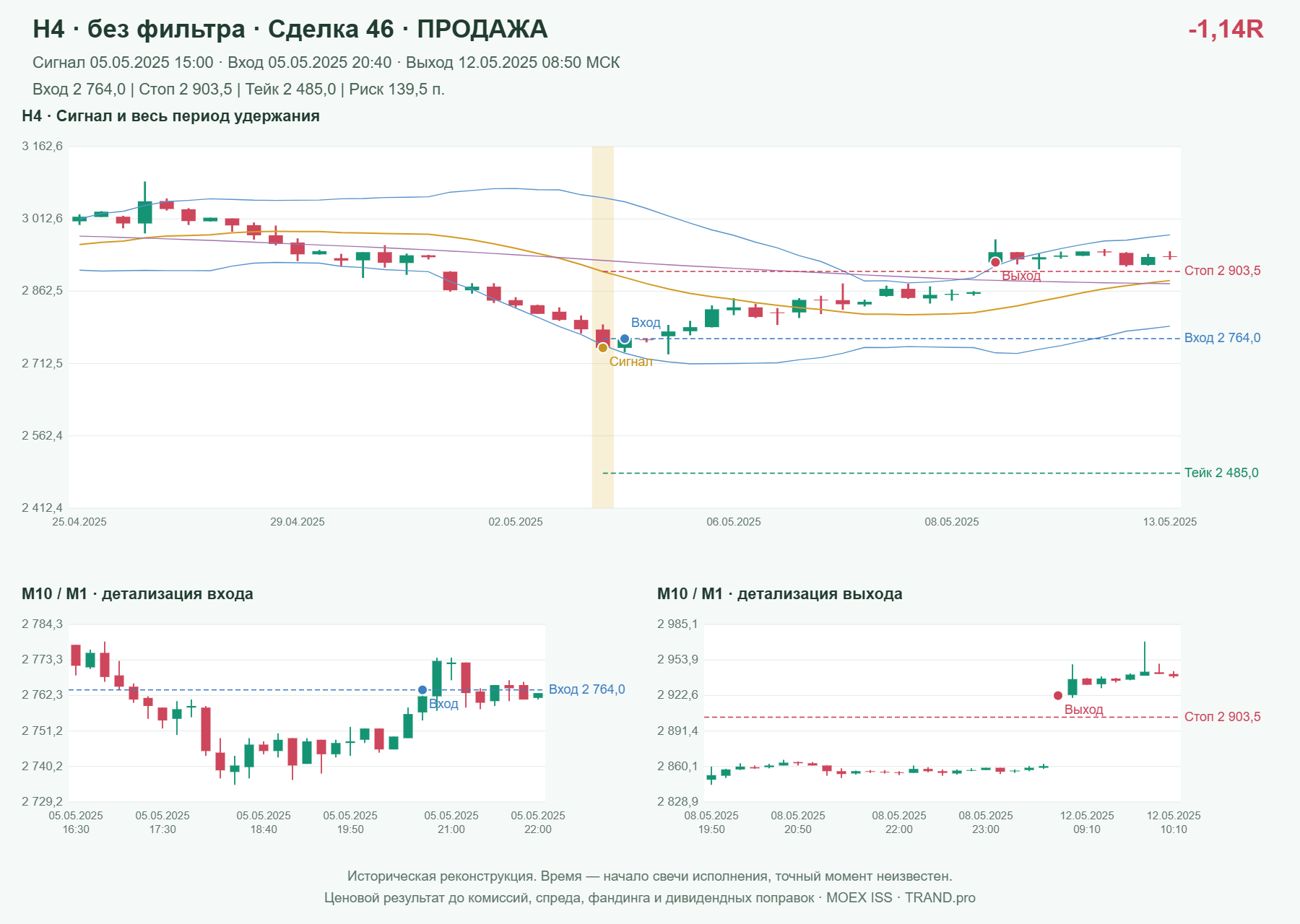
Task: Click the 06.05.2025 date axis label
Action: click(x=734, y=522)
